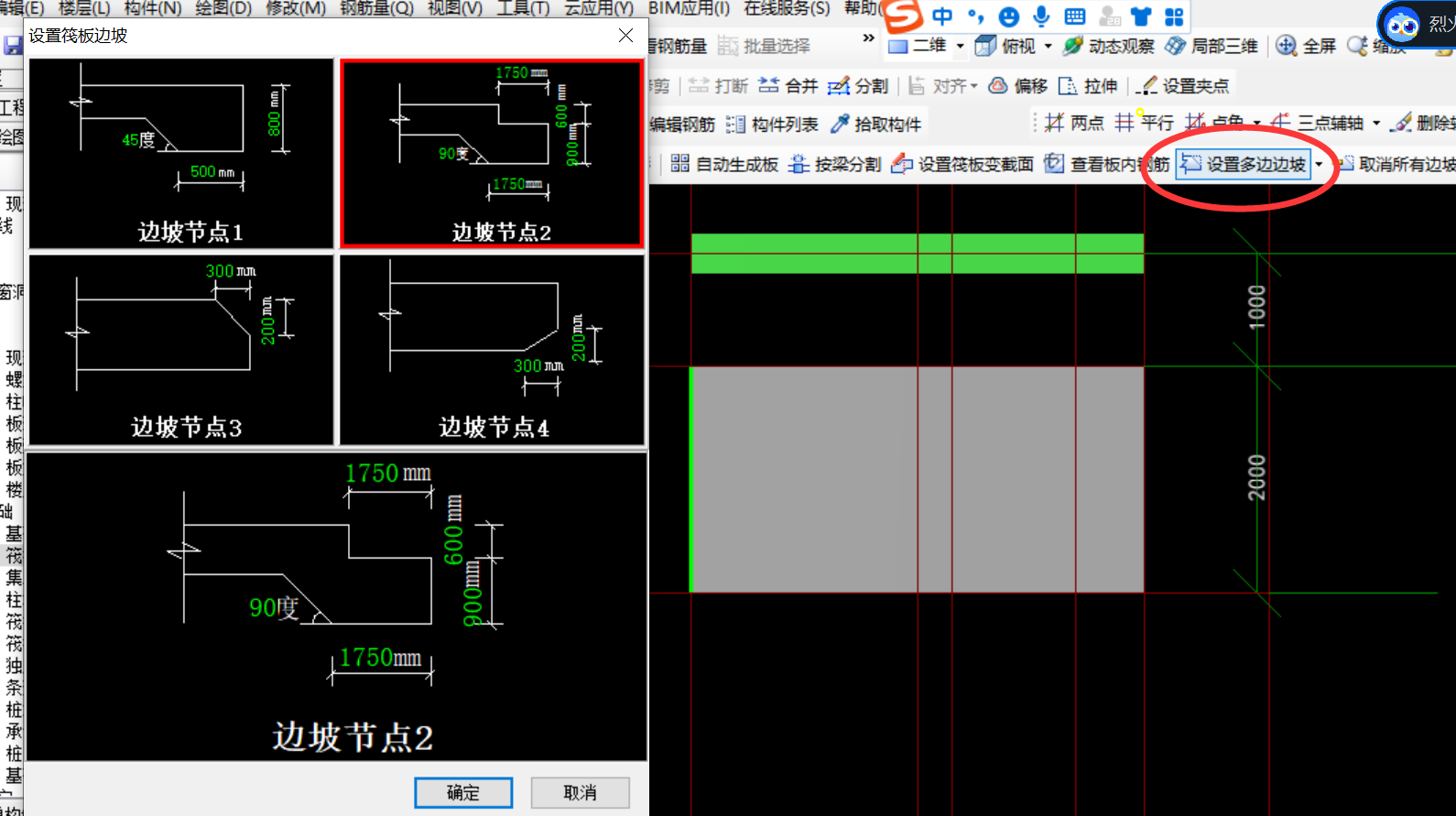1456x816 pixels.
Task: Open the 在线服务(S) menu
Action: (x=787, y=8)
